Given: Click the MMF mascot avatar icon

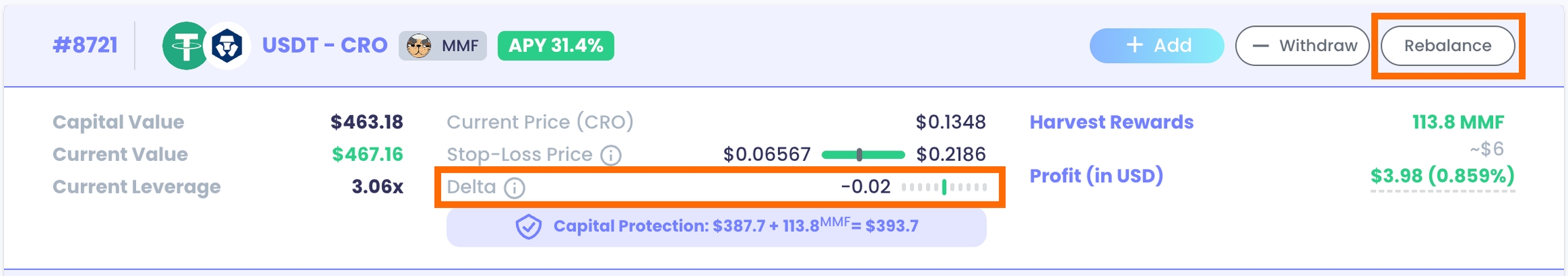Looking at the screenshot, I should click(419, 46).
